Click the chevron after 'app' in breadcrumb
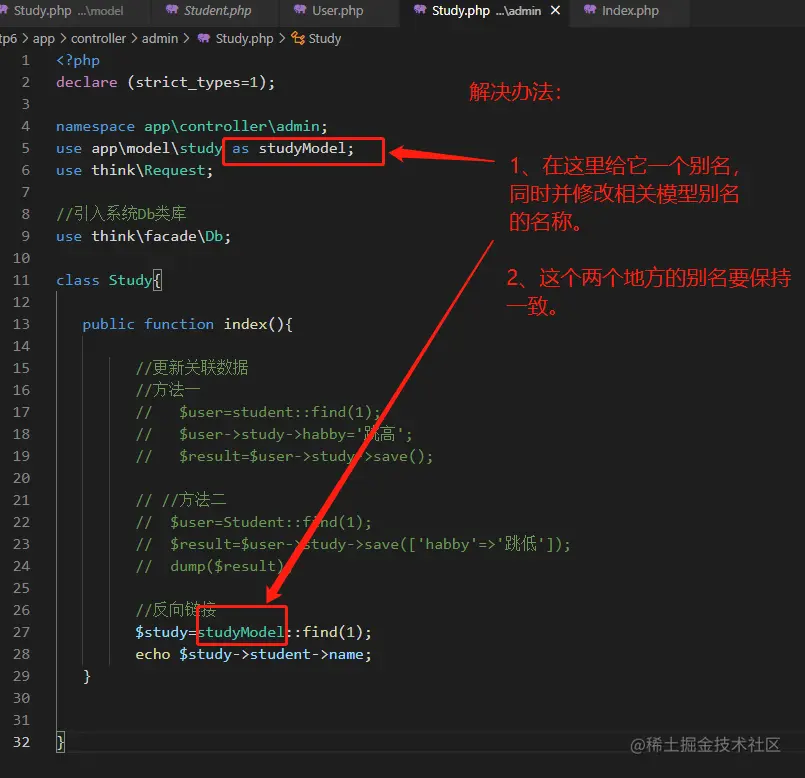805x778 pixels. [x=63, y=39]
